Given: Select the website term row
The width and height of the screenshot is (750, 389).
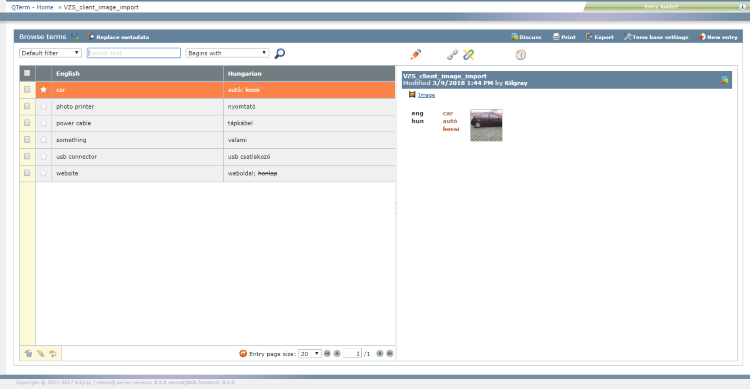Looking at the screenshot, I should [208, 174].
